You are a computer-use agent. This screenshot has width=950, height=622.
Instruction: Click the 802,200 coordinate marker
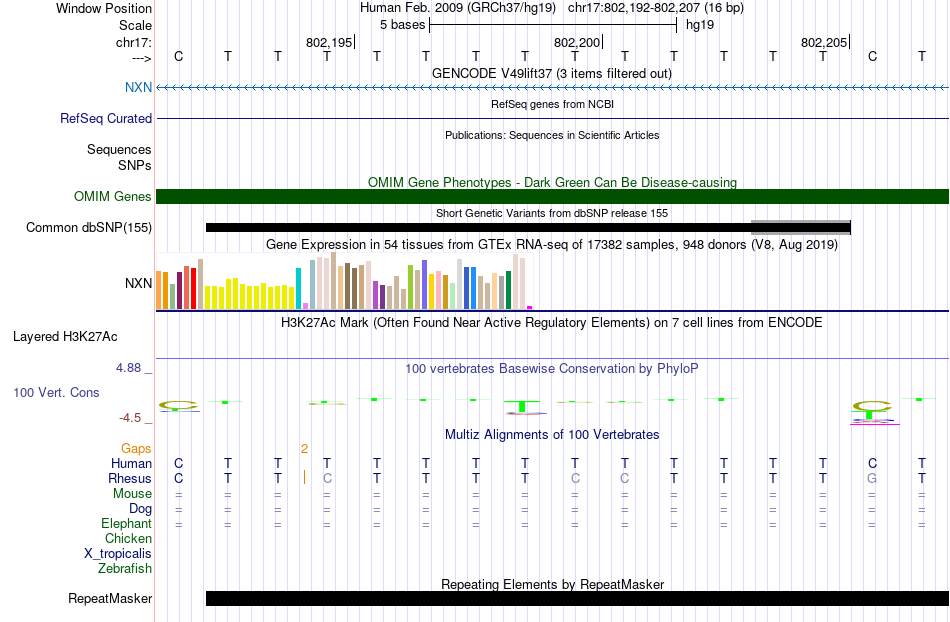click(x=577, y=42)
